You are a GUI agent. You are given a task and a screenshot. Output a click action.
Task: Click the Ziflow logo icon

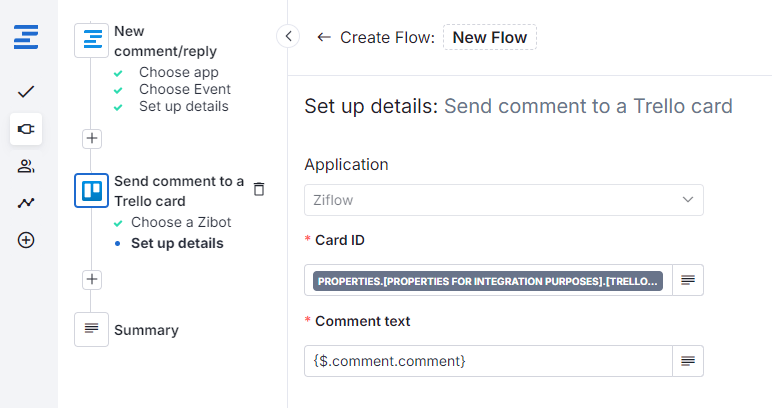pyautogui.click(x=26, y=38)
